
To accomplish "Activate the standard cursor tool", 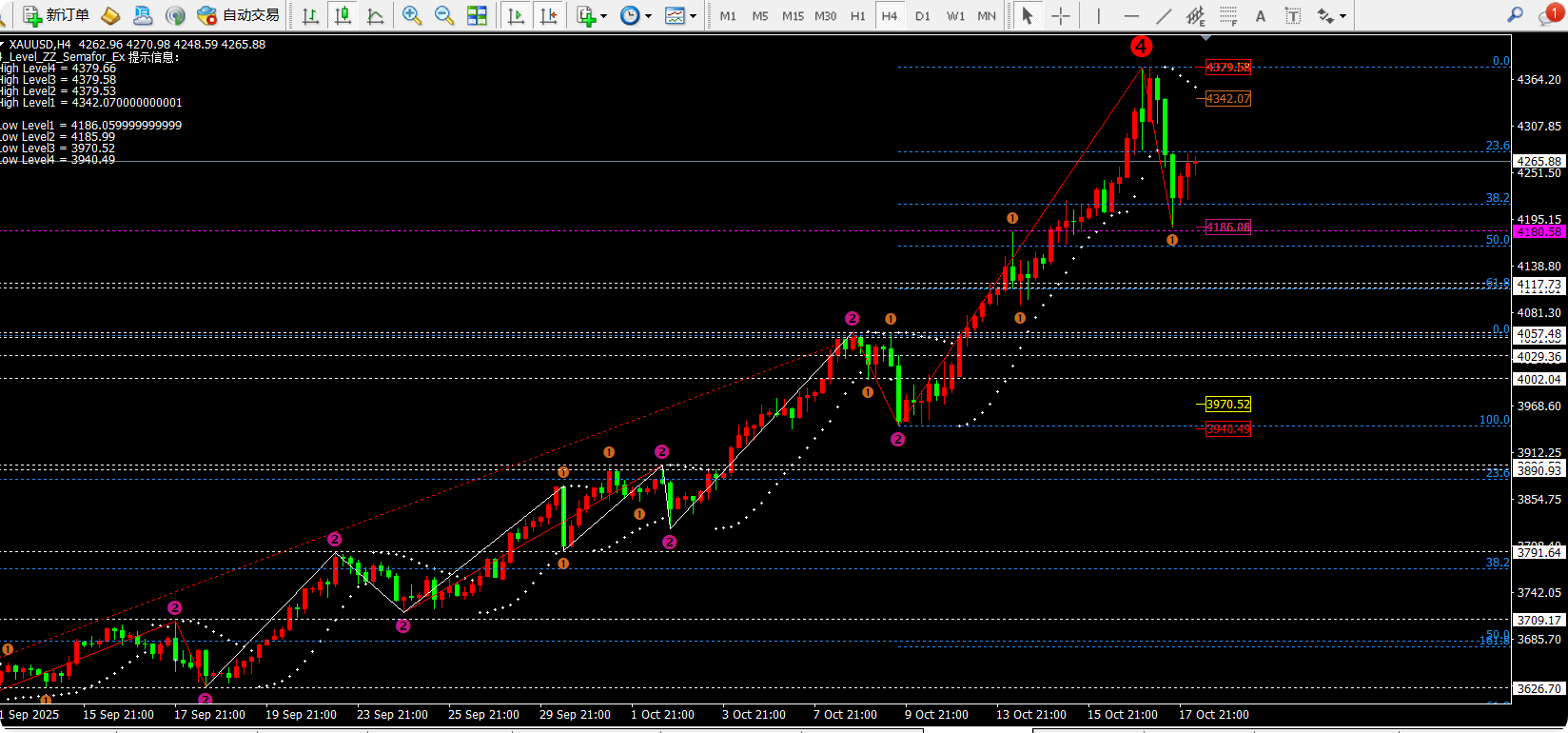I will (x=1027, y=15).
